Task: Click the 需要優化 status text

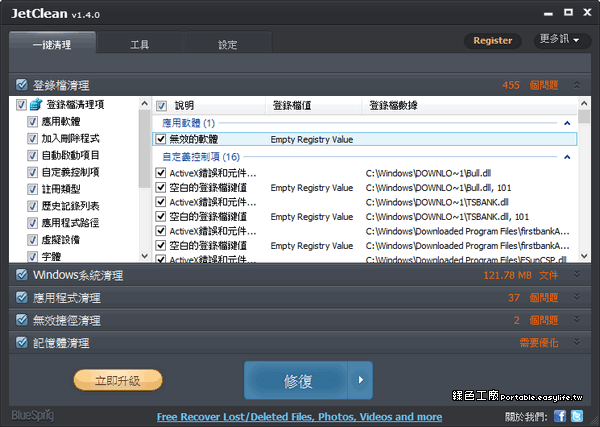Action: coord(539,342)
